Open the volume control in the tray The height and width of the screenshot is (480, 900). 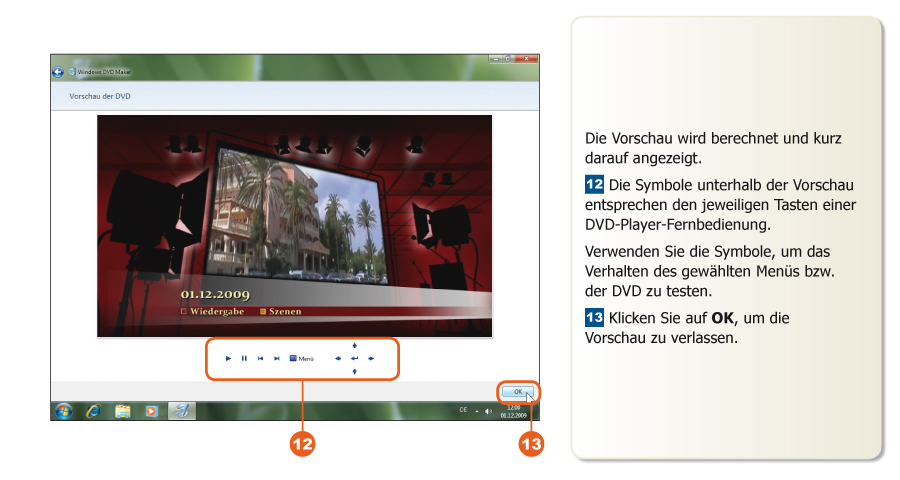coord(488,411)
